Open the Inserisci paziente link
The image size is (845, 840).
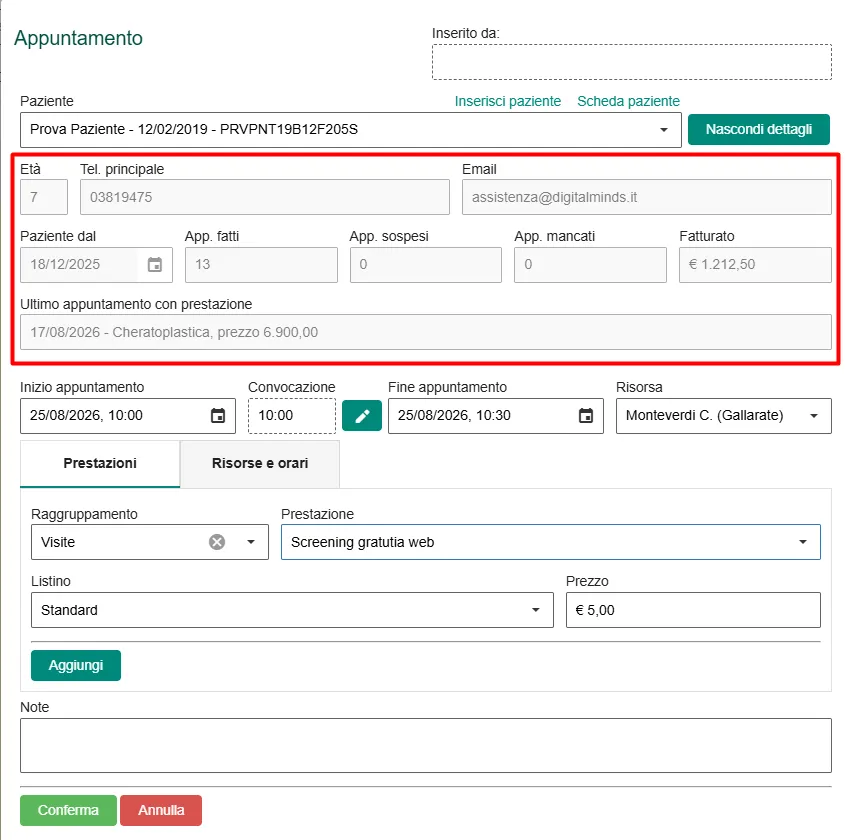508,101
